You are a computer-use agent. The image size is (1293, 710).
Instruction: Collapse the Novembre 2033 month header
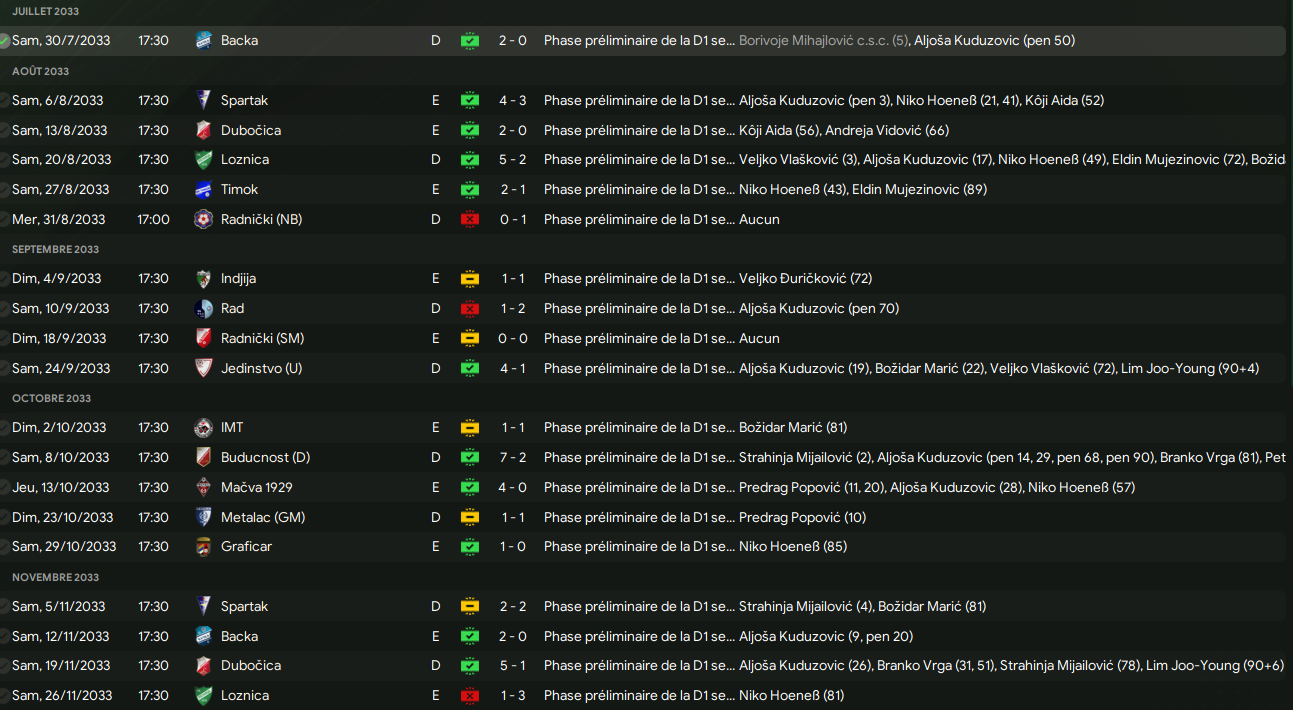pos(56,578)
